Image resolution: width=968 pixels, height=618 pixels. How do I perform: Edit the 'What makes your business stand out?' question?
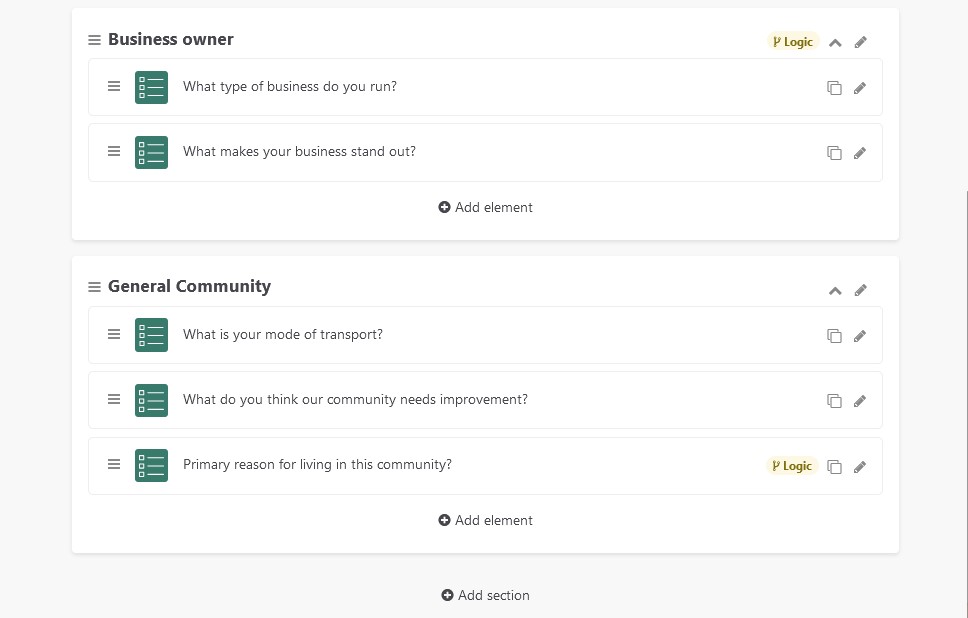point(860,153)
